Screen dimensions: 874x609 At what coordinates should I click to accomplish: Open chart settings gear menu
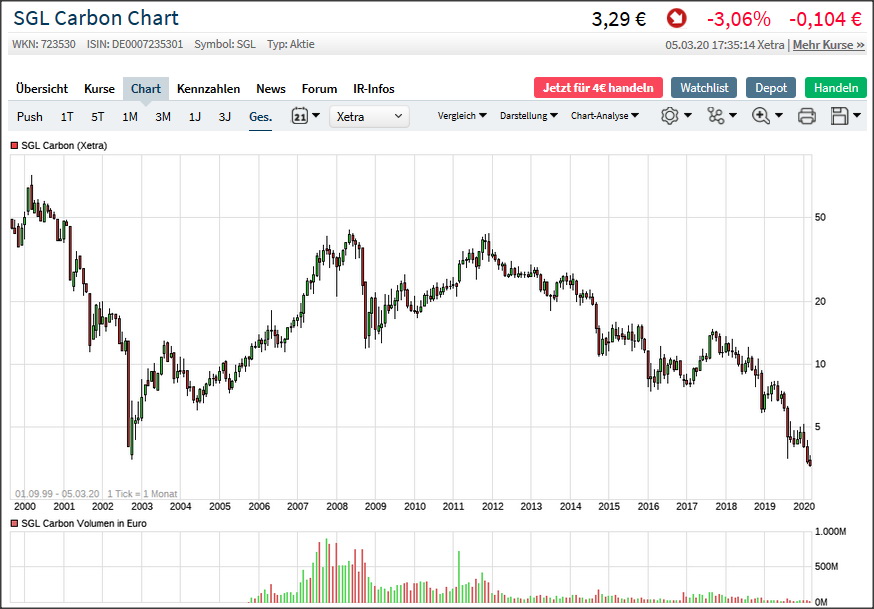(x=670, y=116)
